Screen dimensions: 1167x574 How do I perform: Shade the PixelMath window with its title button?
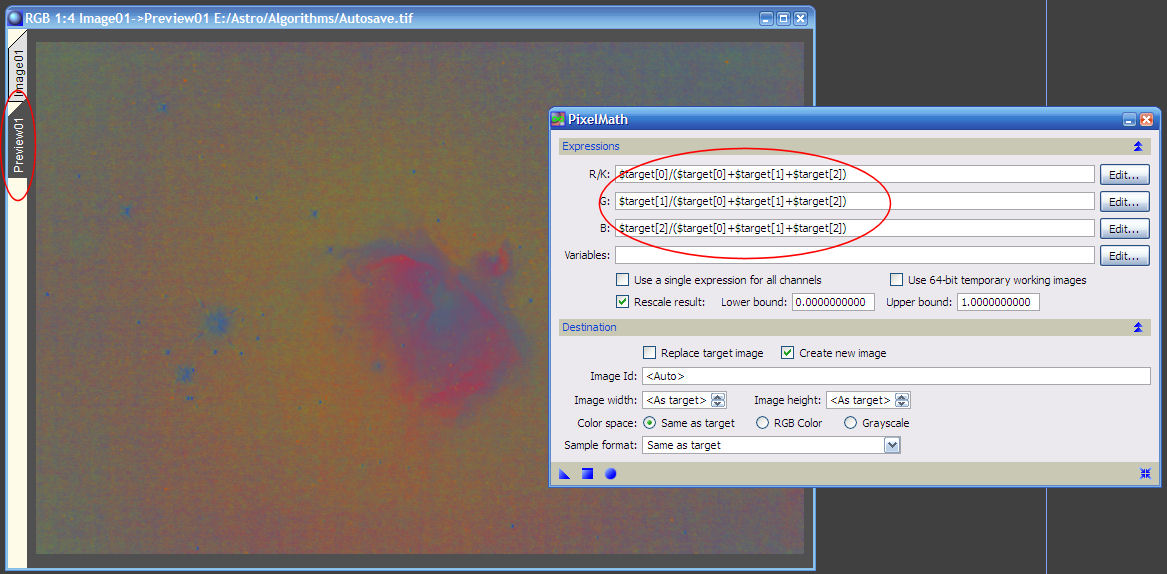tap(1130, 119)
